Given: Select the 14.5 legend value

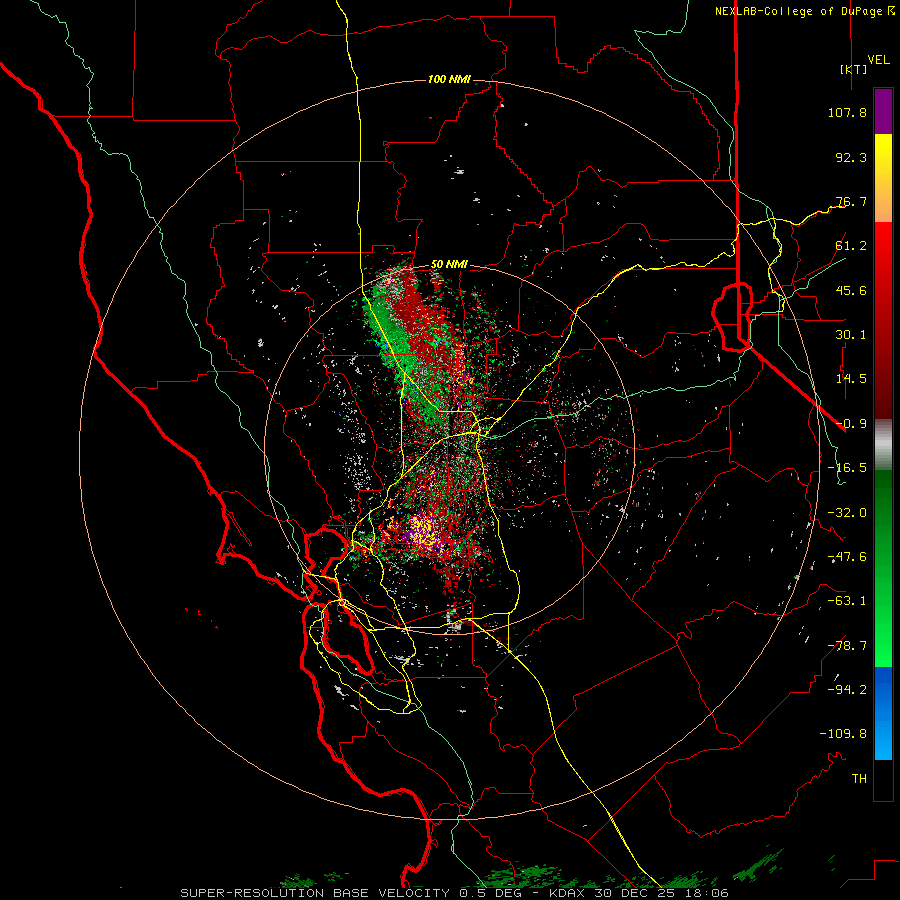Looking at the screenshot, I should [851, 379].
